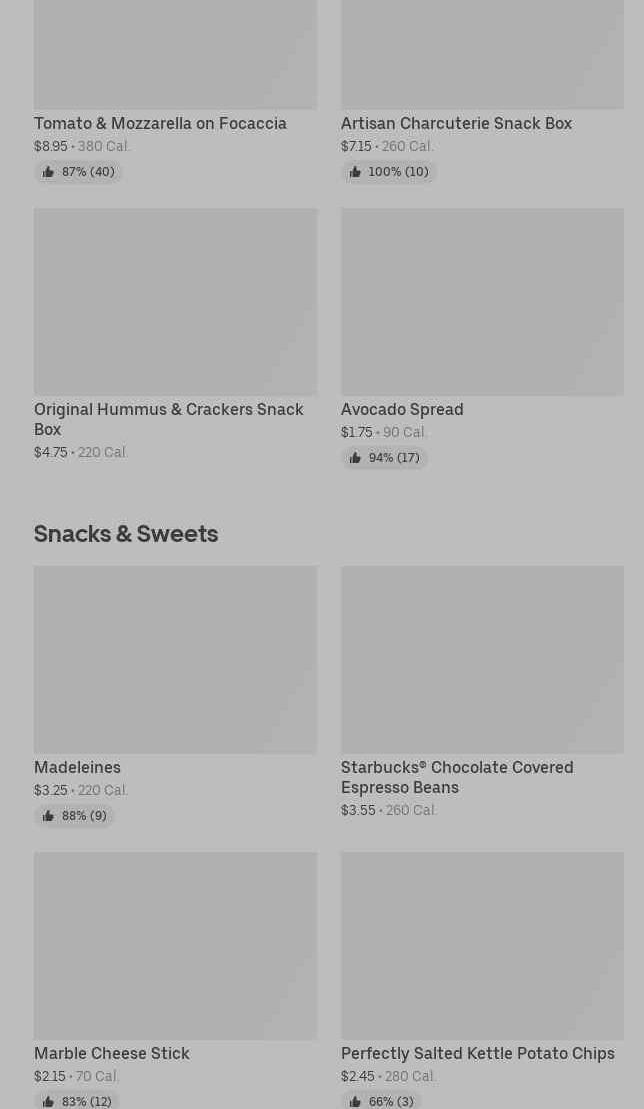Image resolution: width=644 pixels, height=1109 pixels.
Task: Click the Snacks & Sweets section heading
Action: point(126,533)
